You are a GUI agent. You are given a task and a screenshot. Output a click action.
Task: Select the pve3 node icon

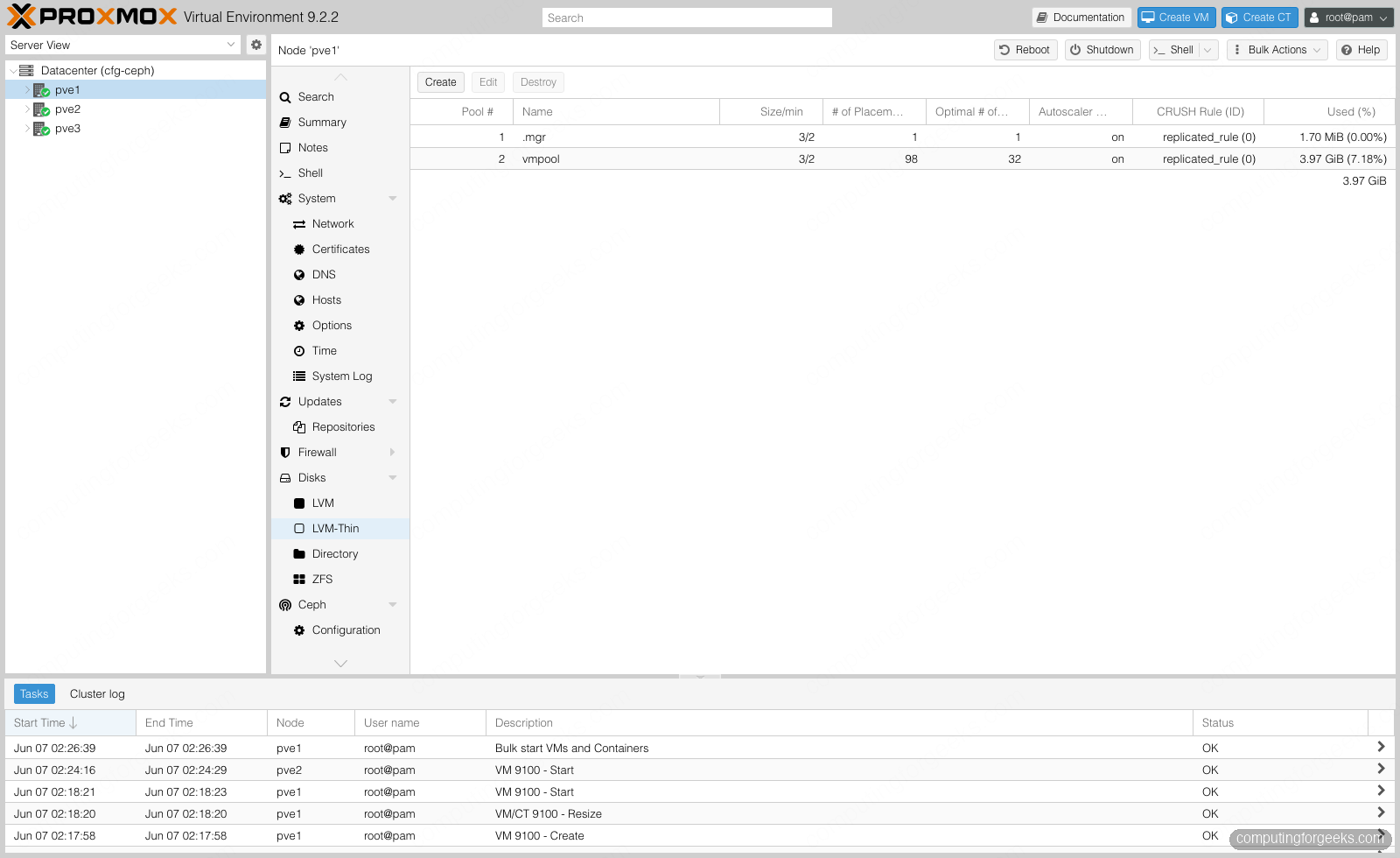pyautogui.click(x=41, y=129)
